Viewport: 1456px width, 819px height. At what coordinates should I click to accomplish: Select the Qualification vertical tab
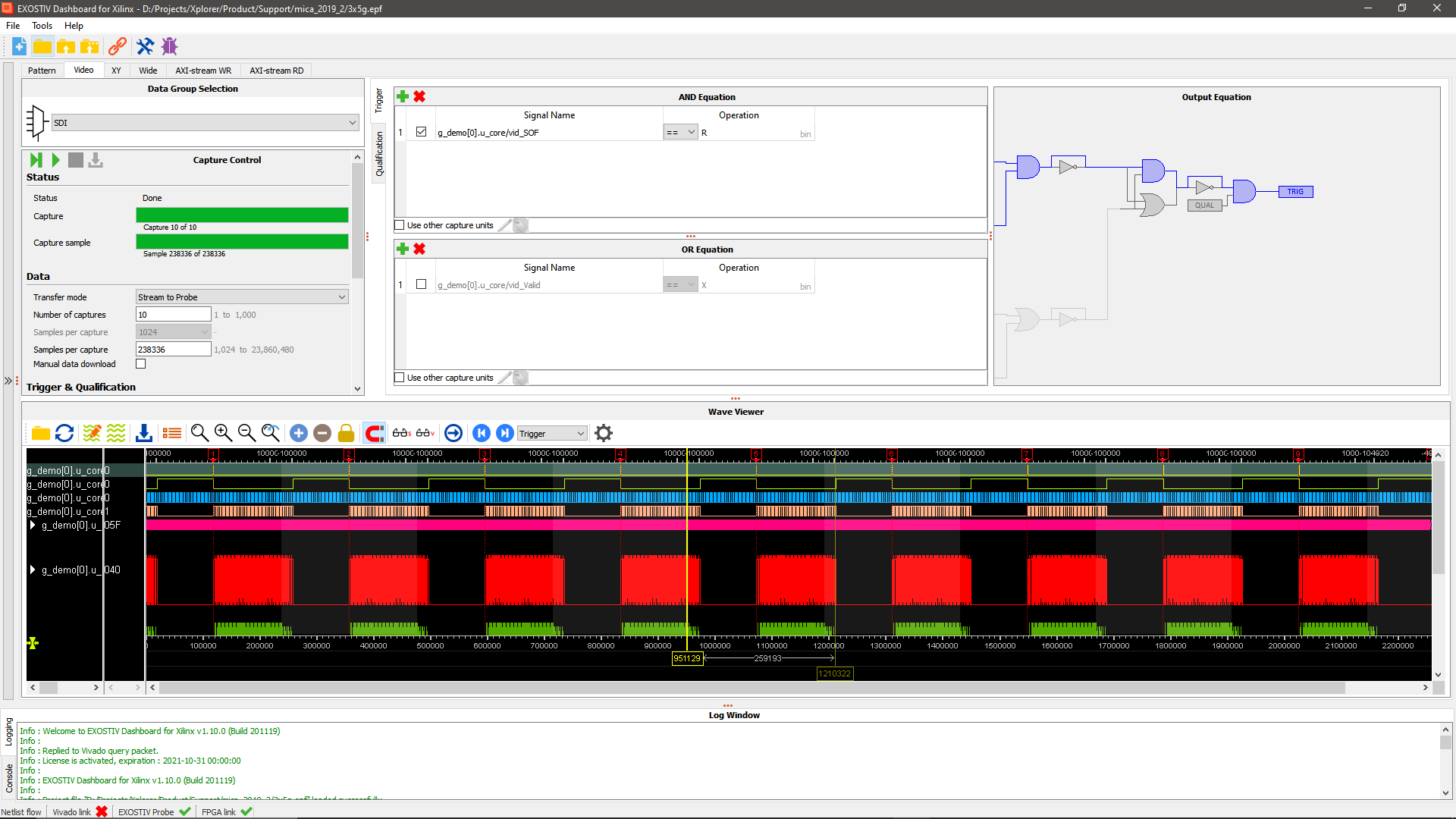(379, 154)
